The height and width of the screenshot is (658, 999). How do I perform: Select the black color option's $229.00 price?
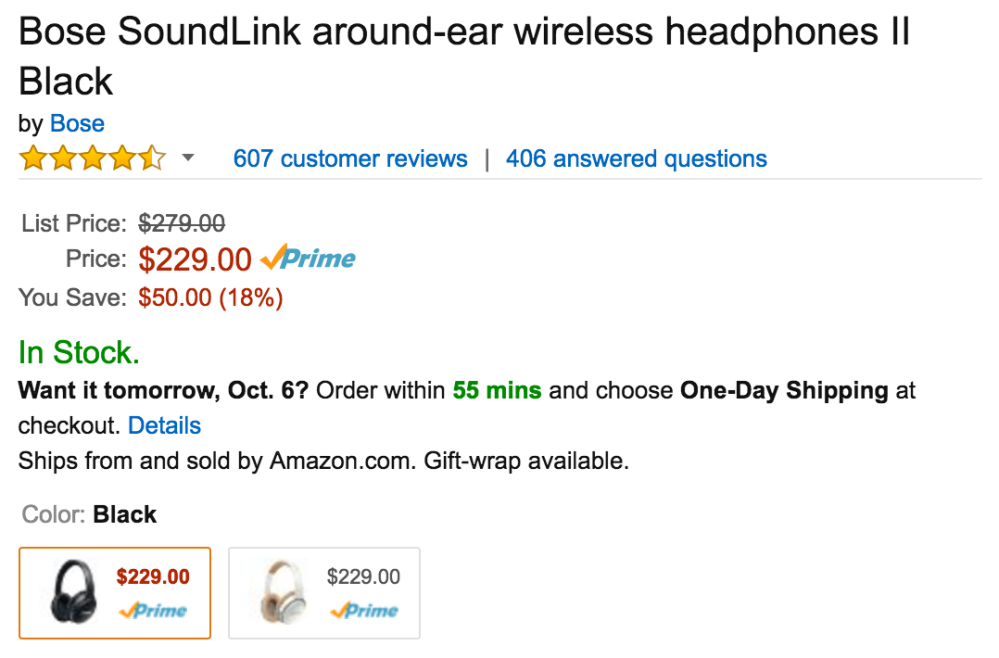(152, 577)
